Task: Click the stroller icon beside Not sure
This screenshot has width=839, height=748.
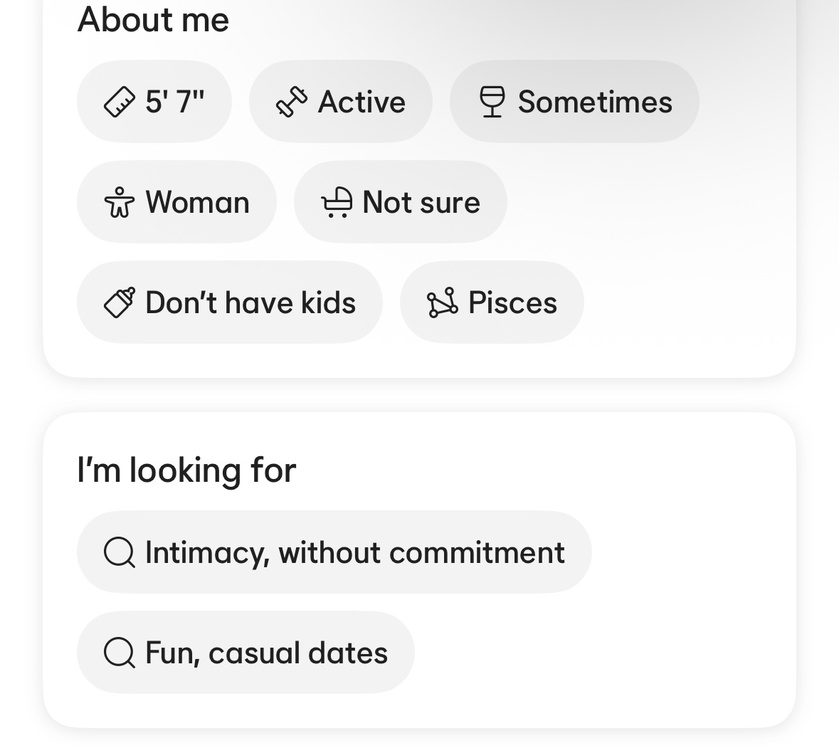Action: [336, 202]
